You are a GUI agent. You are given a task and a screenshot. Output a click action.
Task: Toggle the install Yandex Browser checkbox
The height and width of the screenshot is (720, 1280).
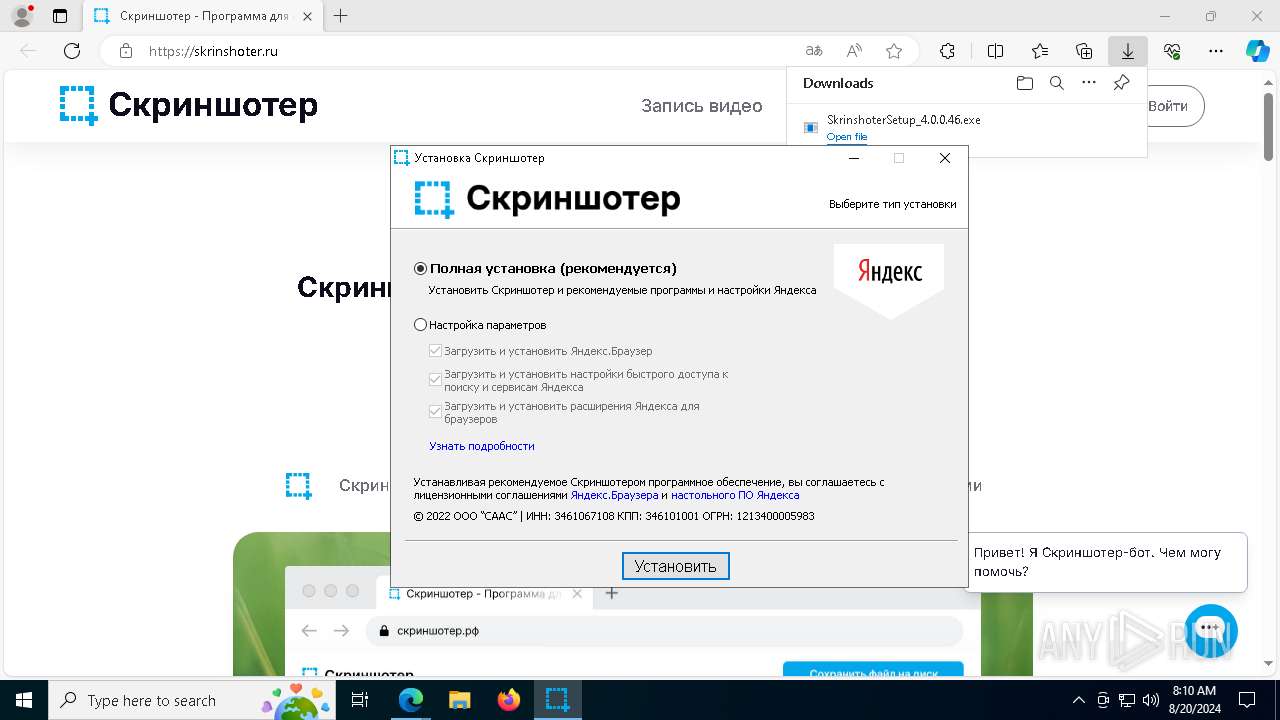point(435,351)
